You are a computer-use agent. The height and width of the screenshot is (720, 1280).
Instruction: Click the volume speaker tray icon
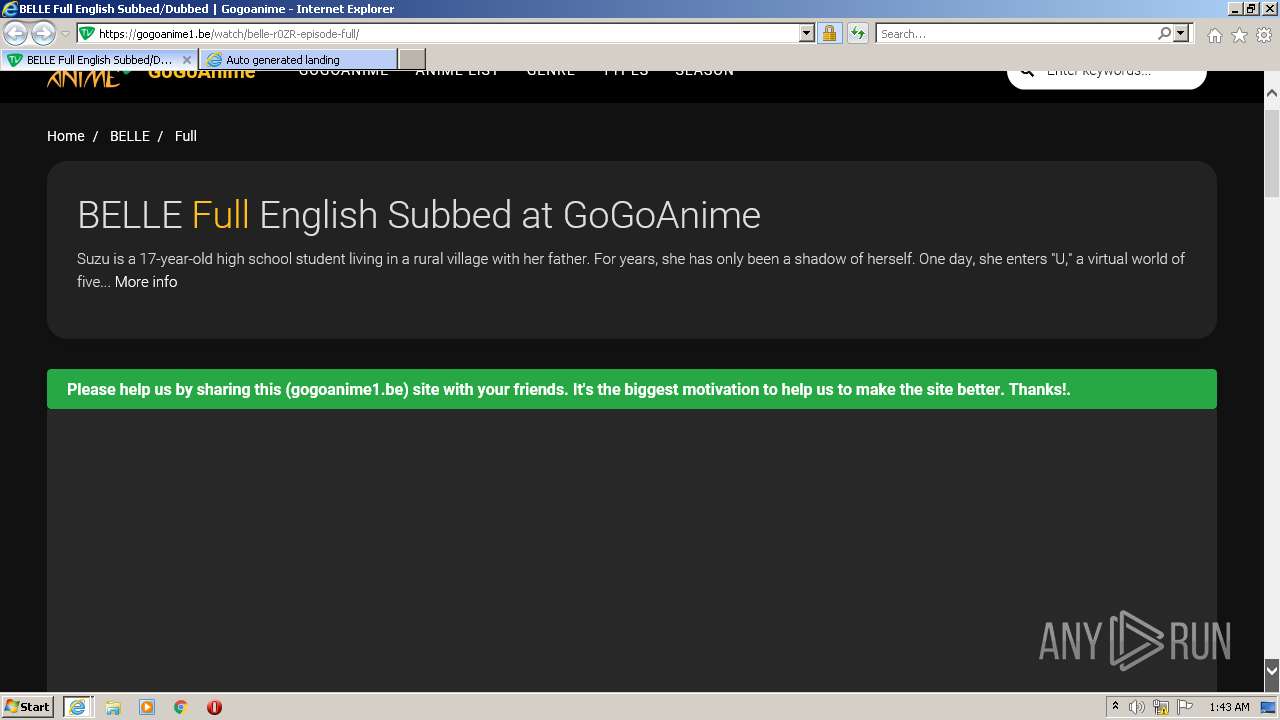[1137, 707]
